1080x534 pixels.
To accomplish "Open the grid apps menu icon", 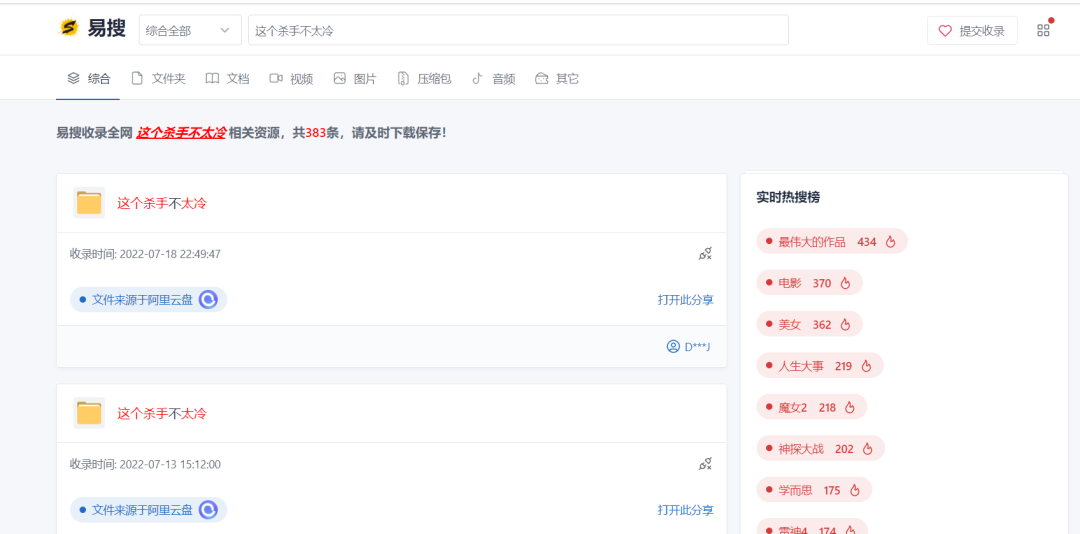I will click(1043, 30).
